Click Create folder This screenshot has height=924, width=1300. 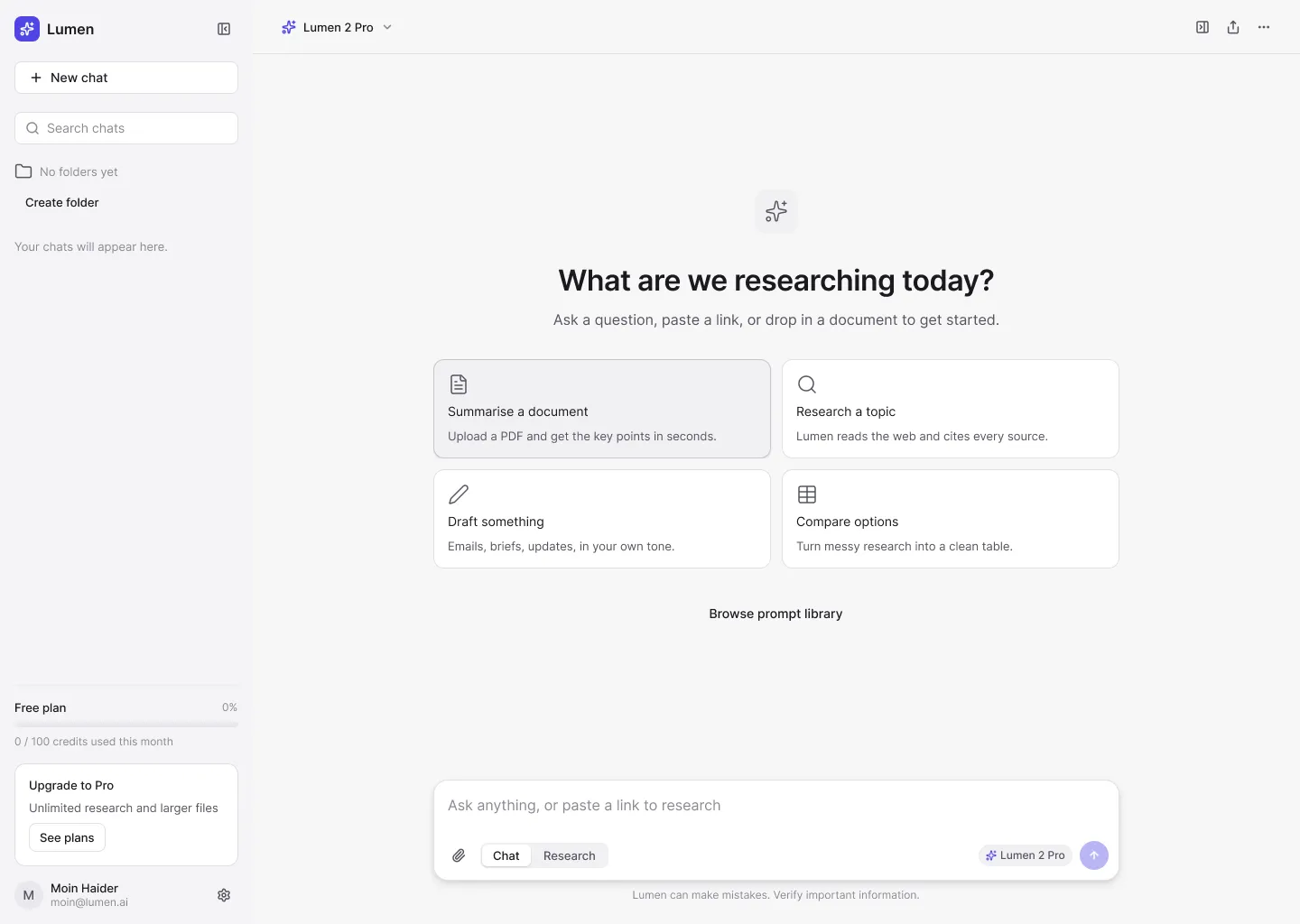62,202
